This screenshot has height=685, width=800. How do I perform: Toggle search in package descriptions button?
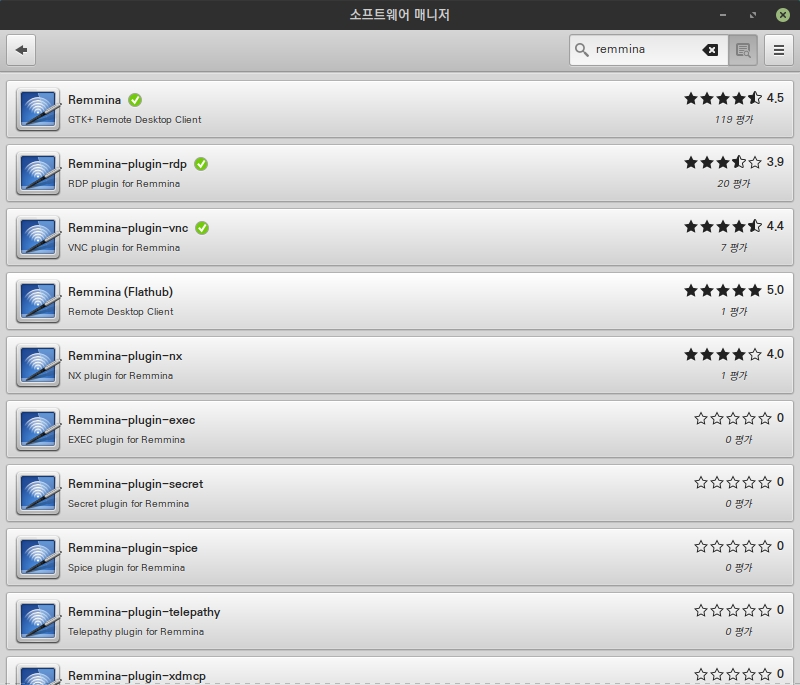coord(742,50)
